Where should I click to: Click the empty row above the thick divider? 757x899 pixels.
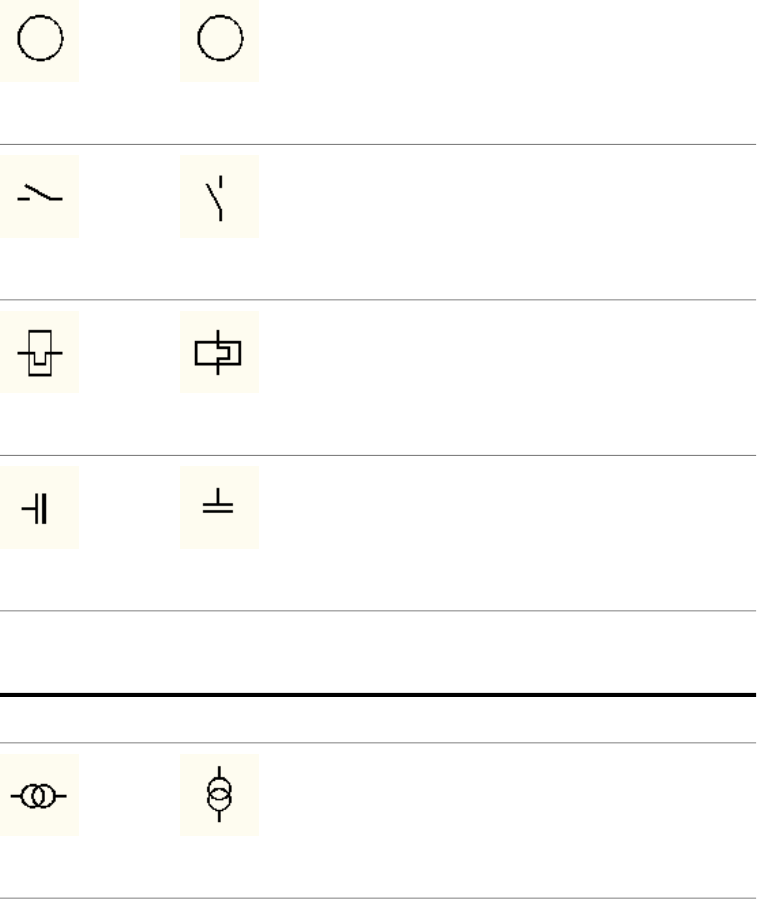pos(378,652)
